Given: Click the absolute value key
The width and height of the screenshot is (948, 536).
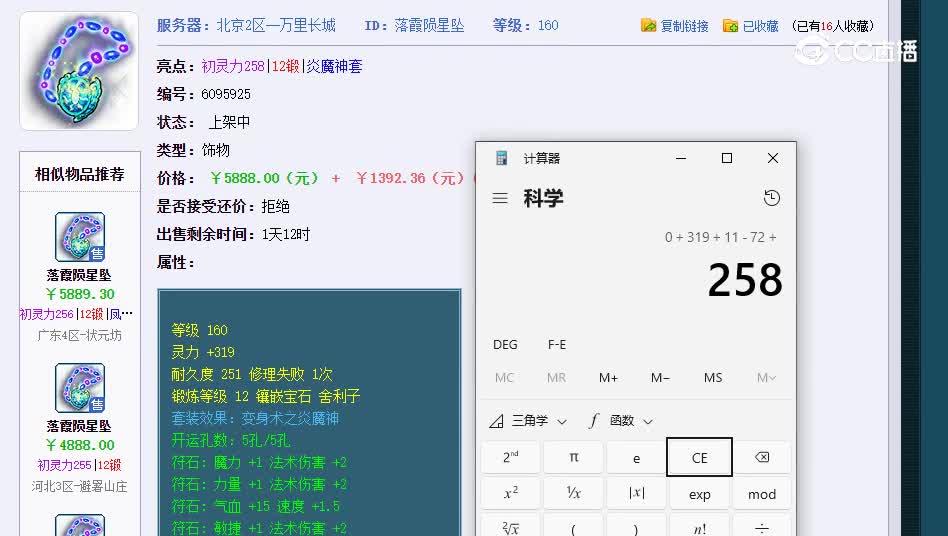Looking at the screenshot, I should [636, 494].
